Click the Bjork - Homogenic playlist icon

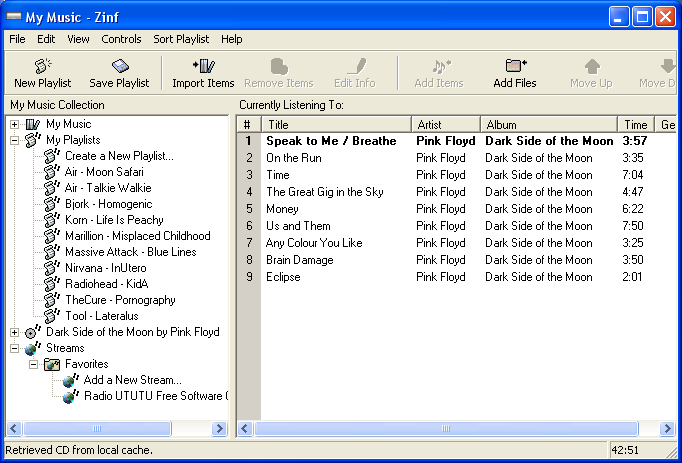coord(52,204)
